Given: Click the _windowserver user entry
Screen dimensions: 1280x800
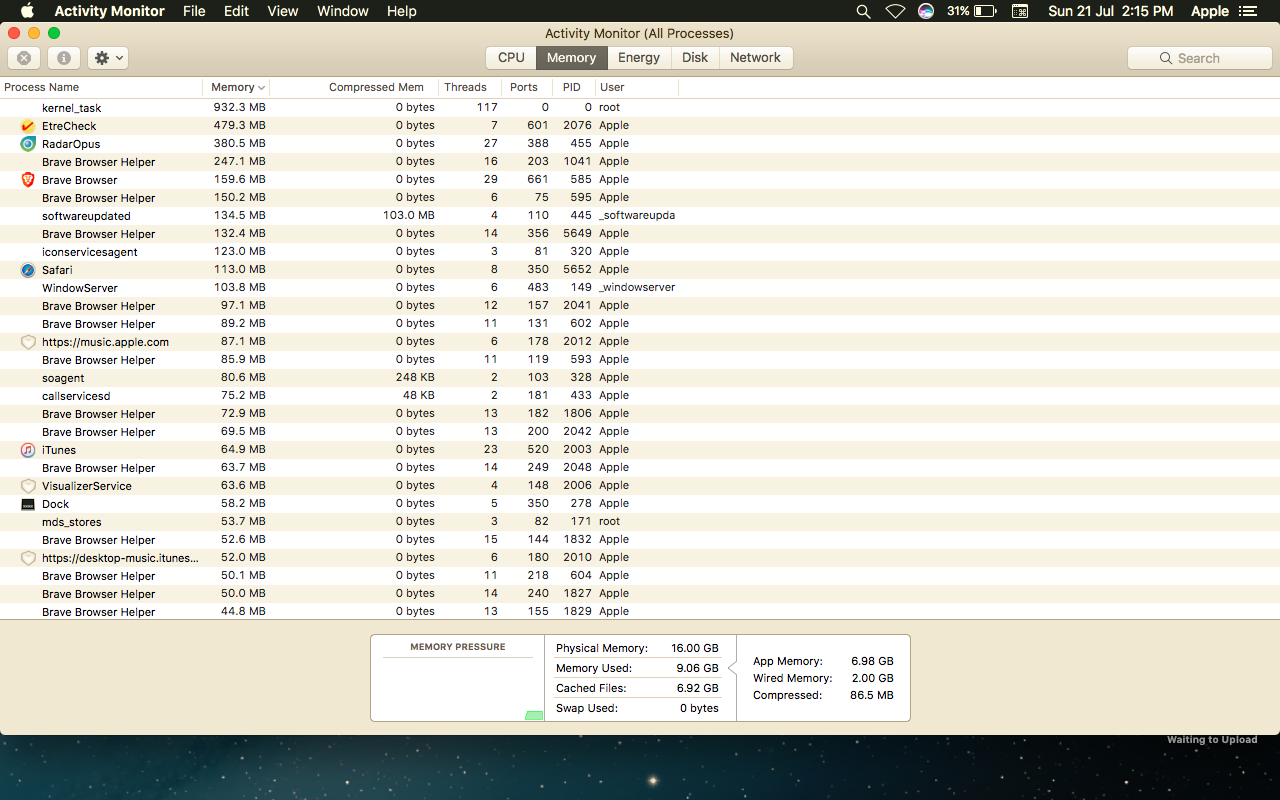Looking at the screenshot, I should pyautogui.click(x=637, y=288).
